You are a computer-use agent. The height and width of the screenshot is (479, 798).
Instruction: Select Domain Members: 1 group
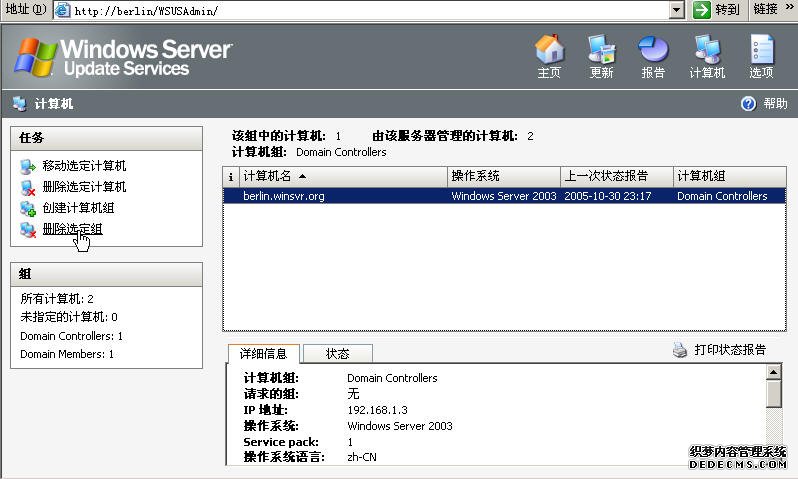click(67, 354)
